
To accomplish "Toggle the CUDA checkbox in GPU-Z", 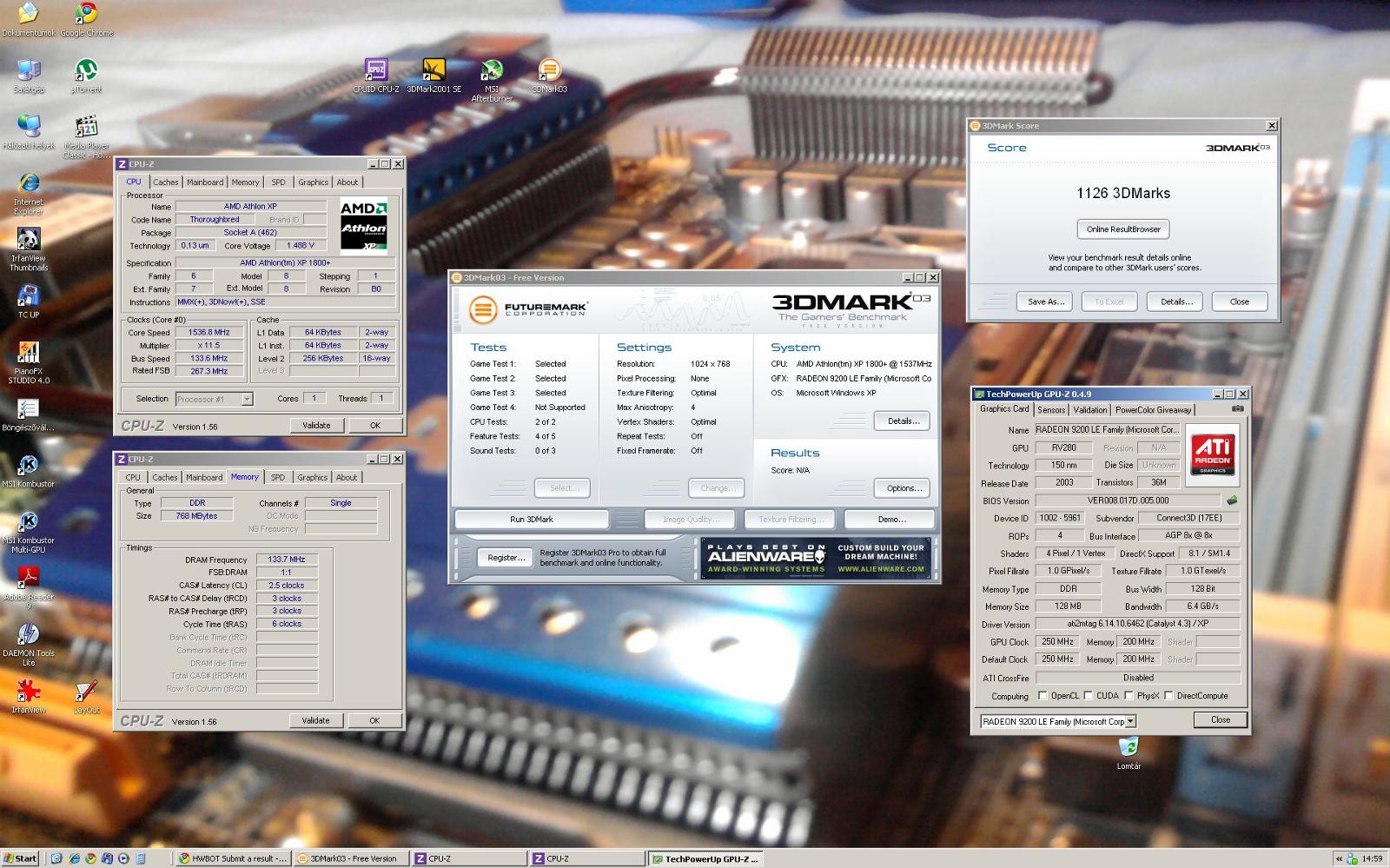I will [x=1088, y=695].
